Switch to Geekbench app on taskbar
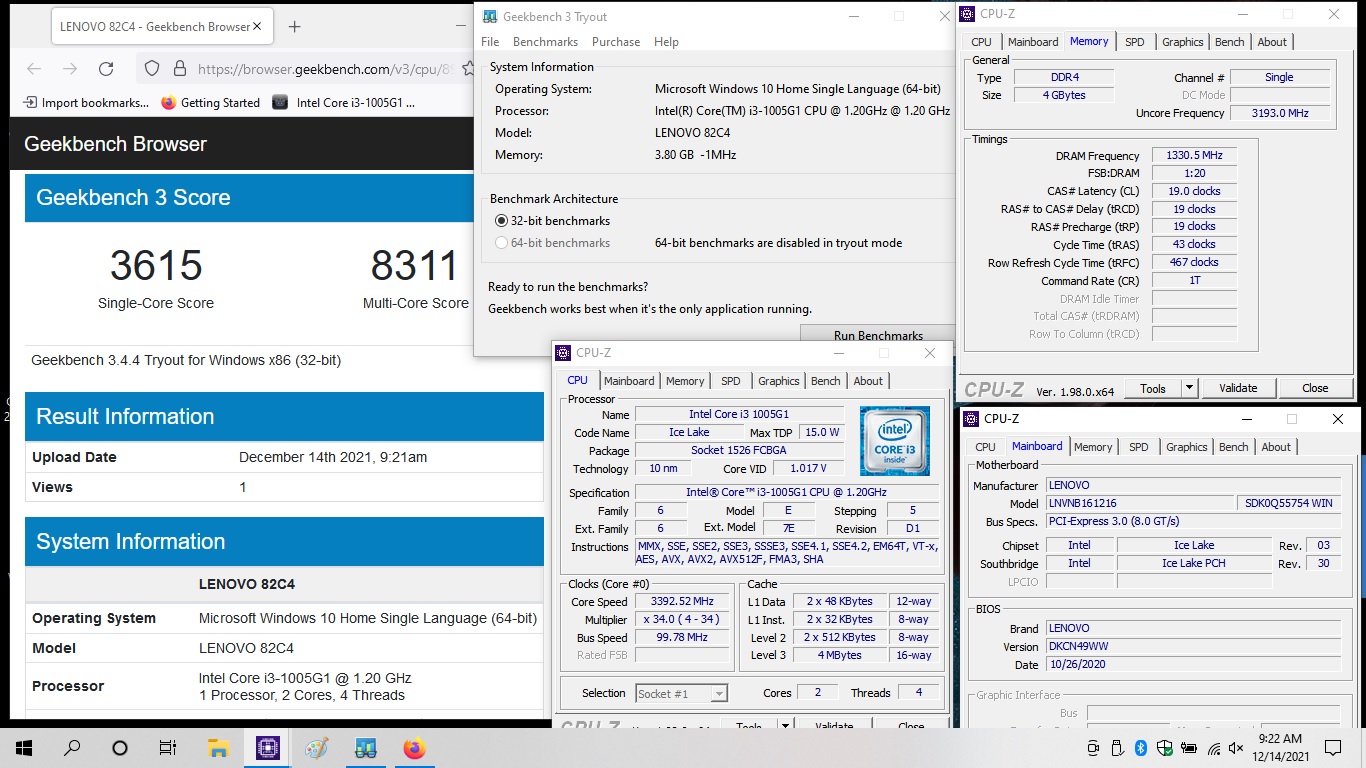The image size is (1366, 768). point(365,748)
